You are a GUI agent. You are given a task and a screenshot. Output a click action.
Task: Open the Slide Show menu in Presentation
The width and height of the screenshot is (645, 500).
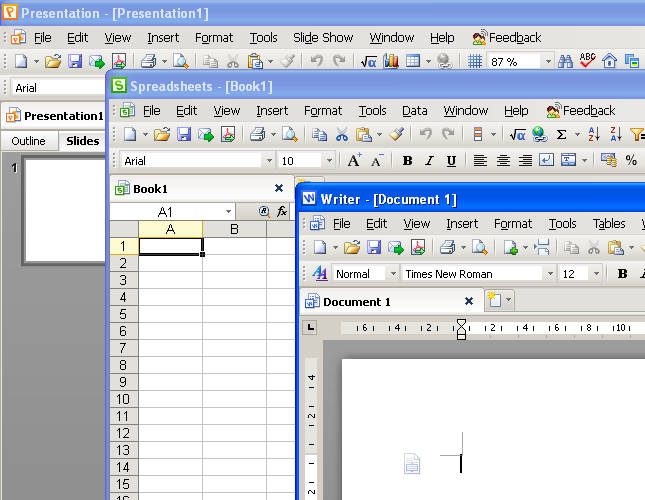pos(323,37)
